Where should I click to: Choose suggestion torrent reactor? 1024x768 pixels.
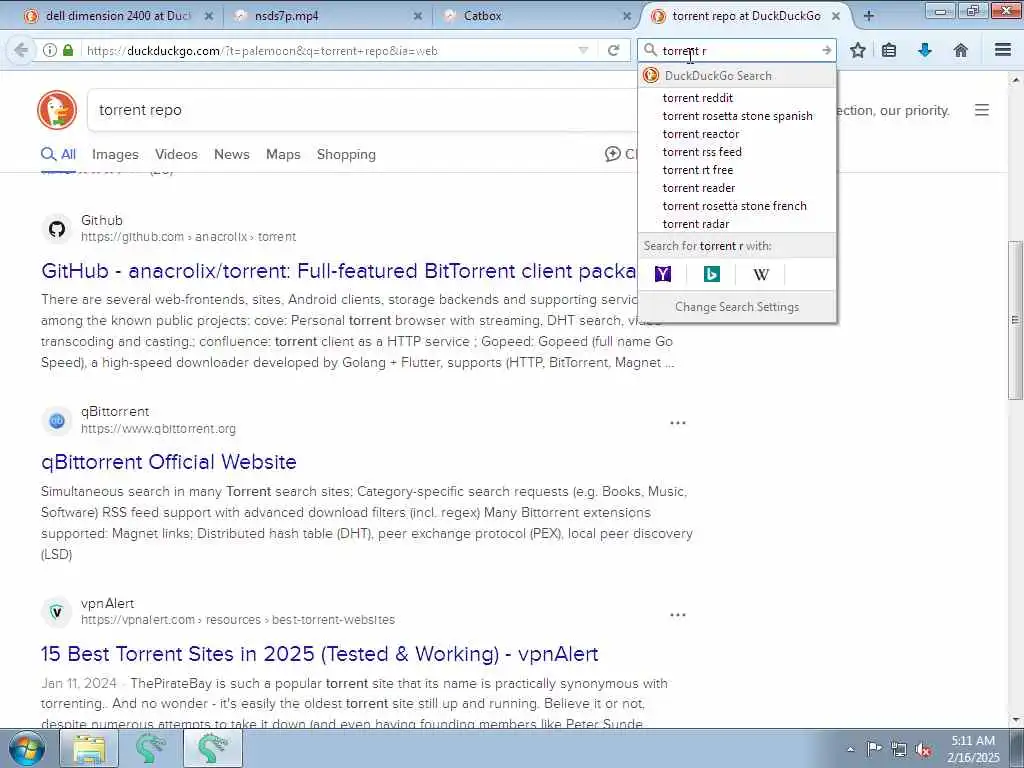pyautogui.click(x=737, y=134)
